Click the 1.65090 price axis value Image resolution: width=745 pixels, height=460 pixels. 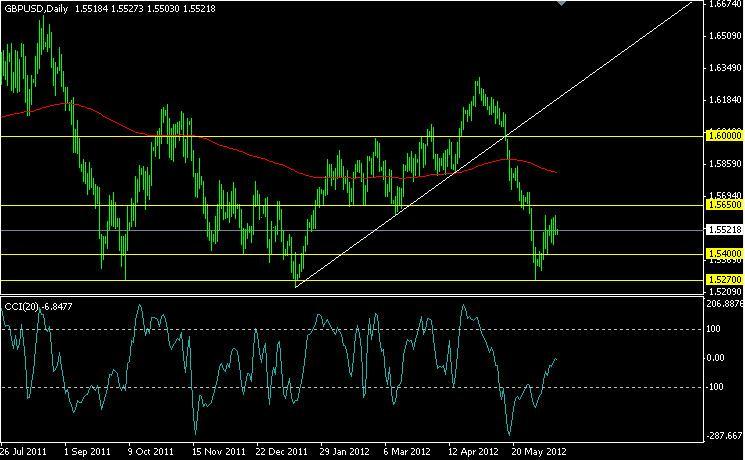tap(725, 36)
